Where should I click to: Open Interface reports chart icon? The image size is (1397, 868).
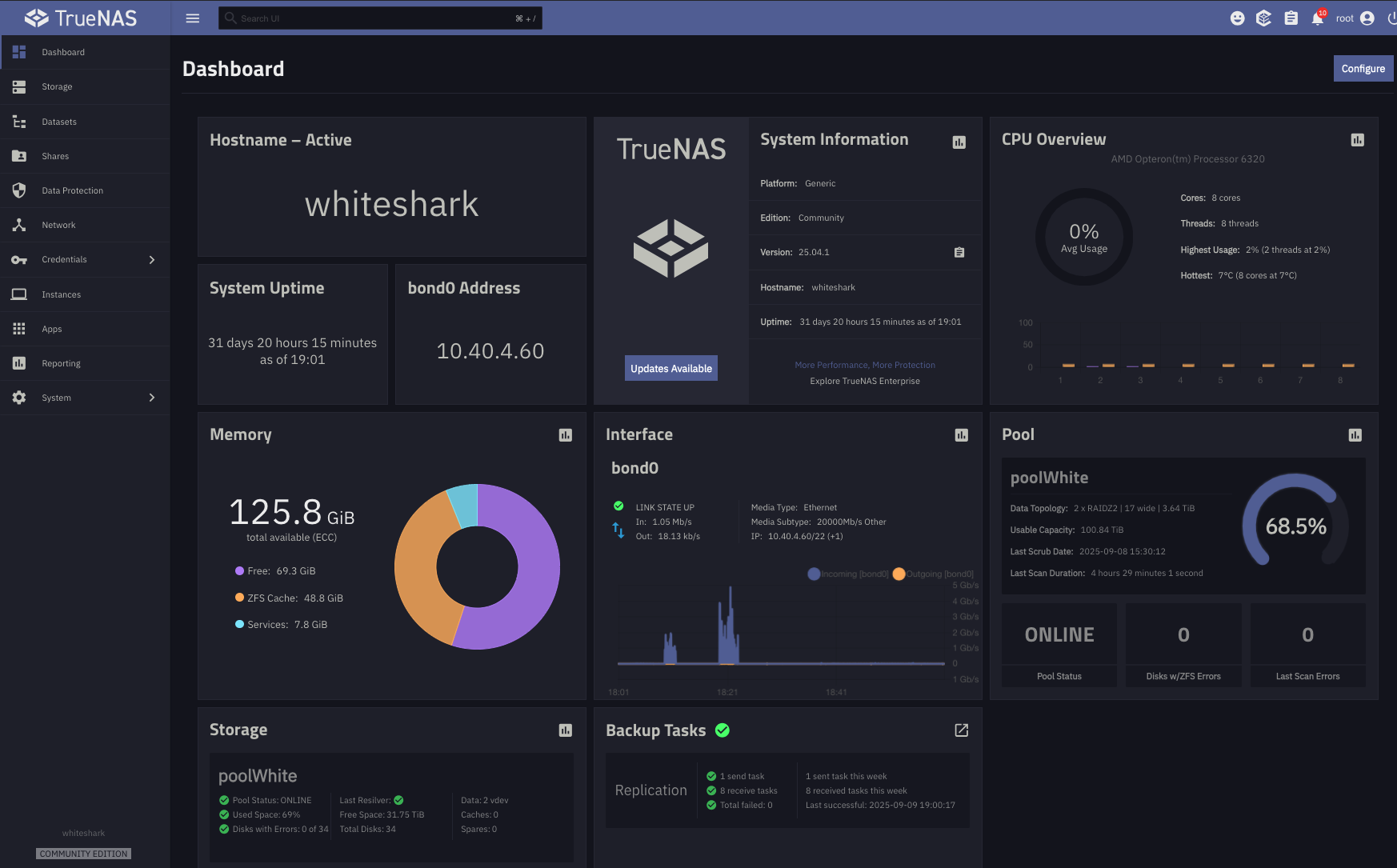click(962, 435)
